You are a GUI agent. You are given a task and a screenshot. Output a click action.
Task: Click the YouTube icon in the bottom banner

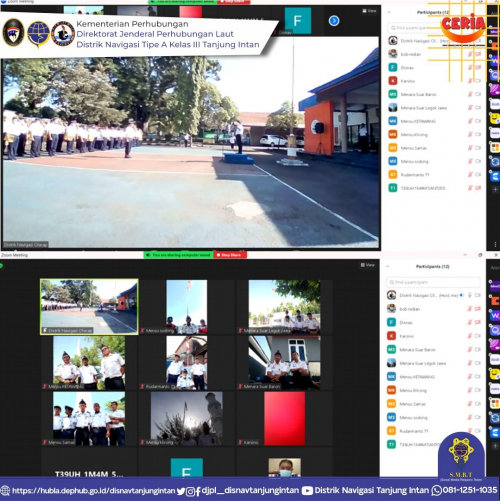307,491
